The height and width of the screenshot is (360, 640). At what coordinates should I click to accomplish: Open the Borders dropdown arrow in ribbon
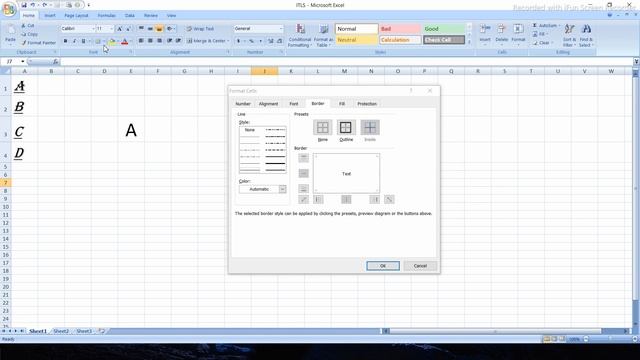click(x=103, y=41)
